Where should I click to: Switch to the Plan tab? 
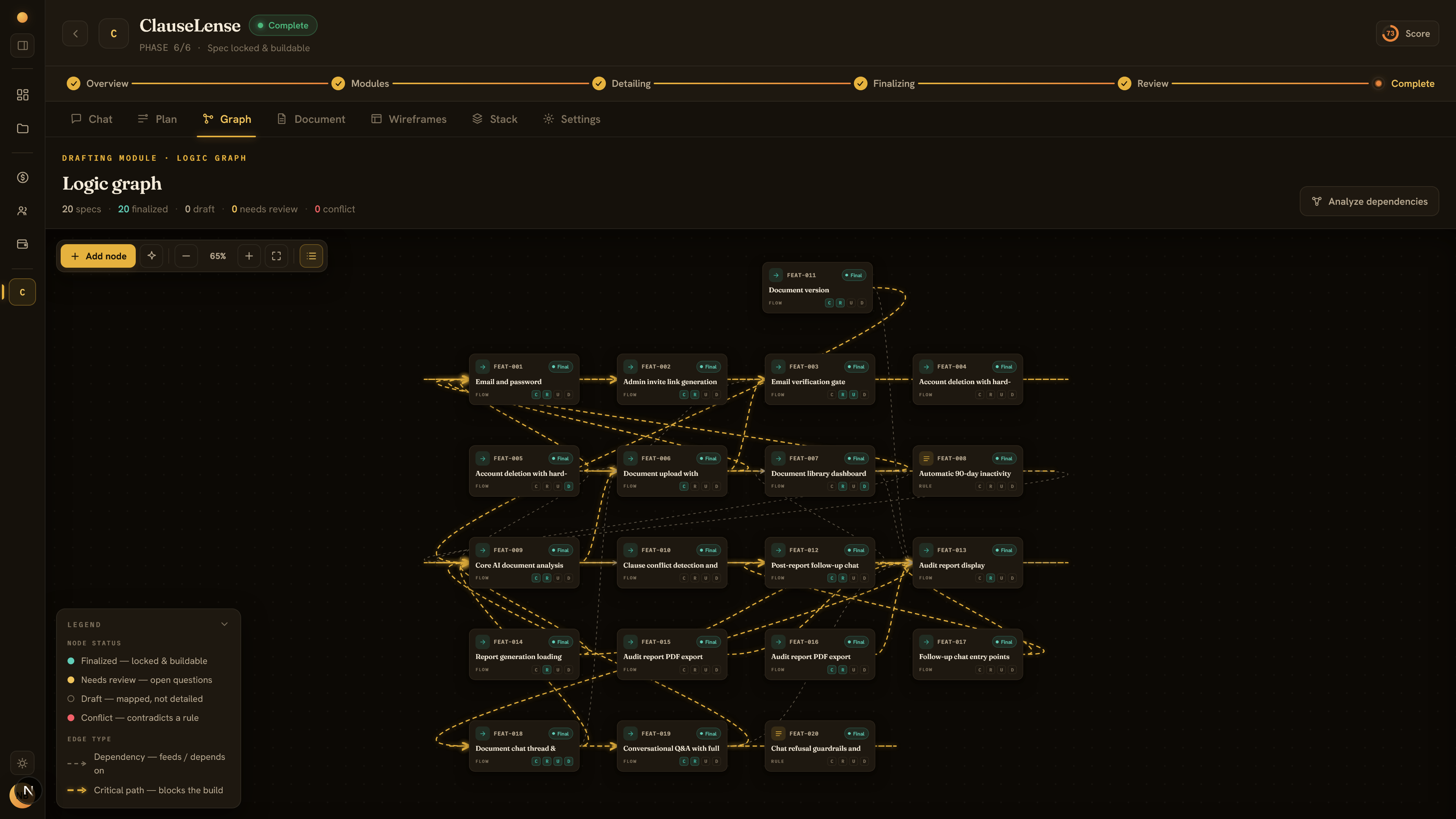coord(158,119)
